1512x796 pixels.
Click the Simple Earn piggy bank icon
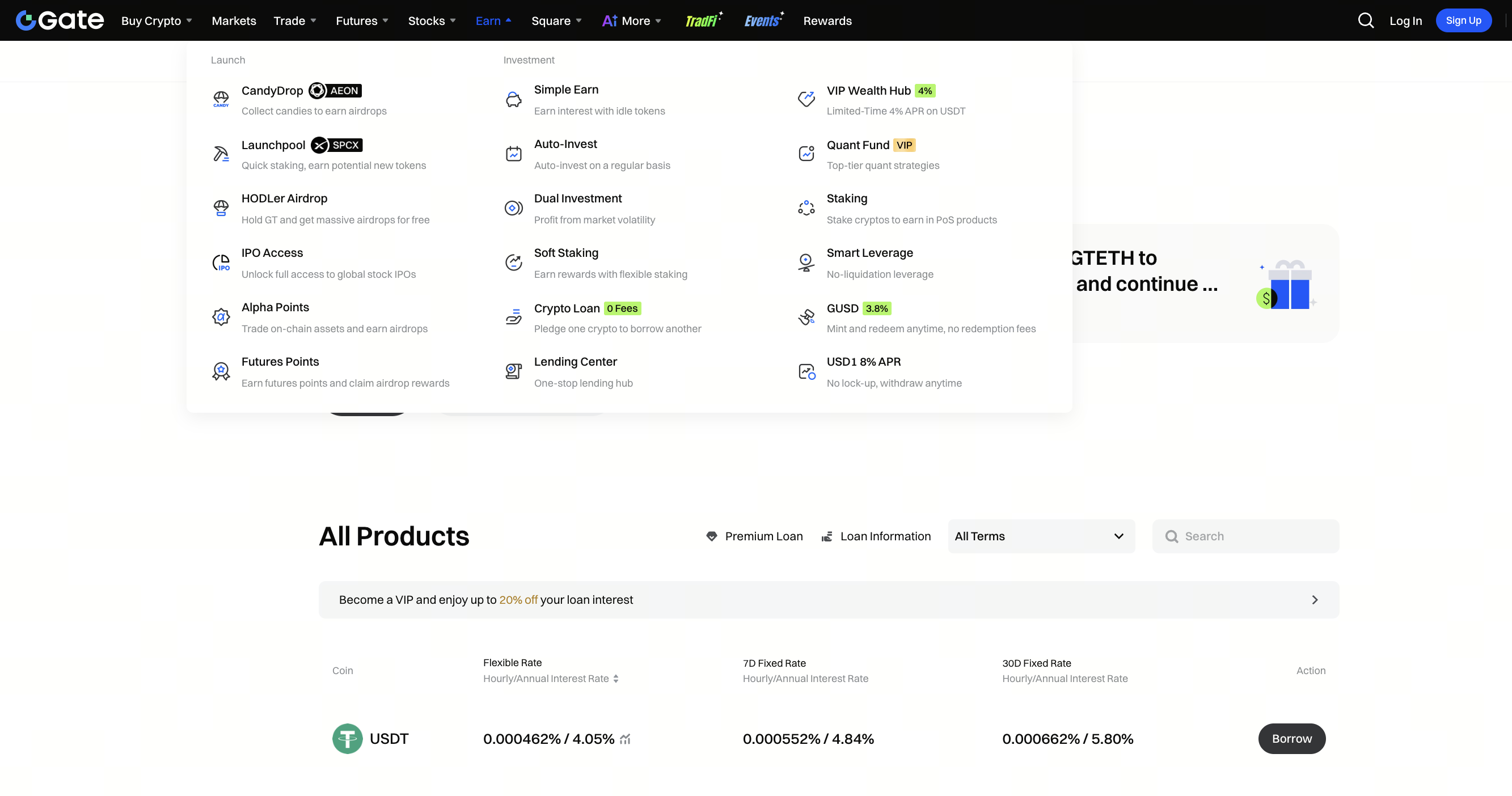tap(514, 99)
